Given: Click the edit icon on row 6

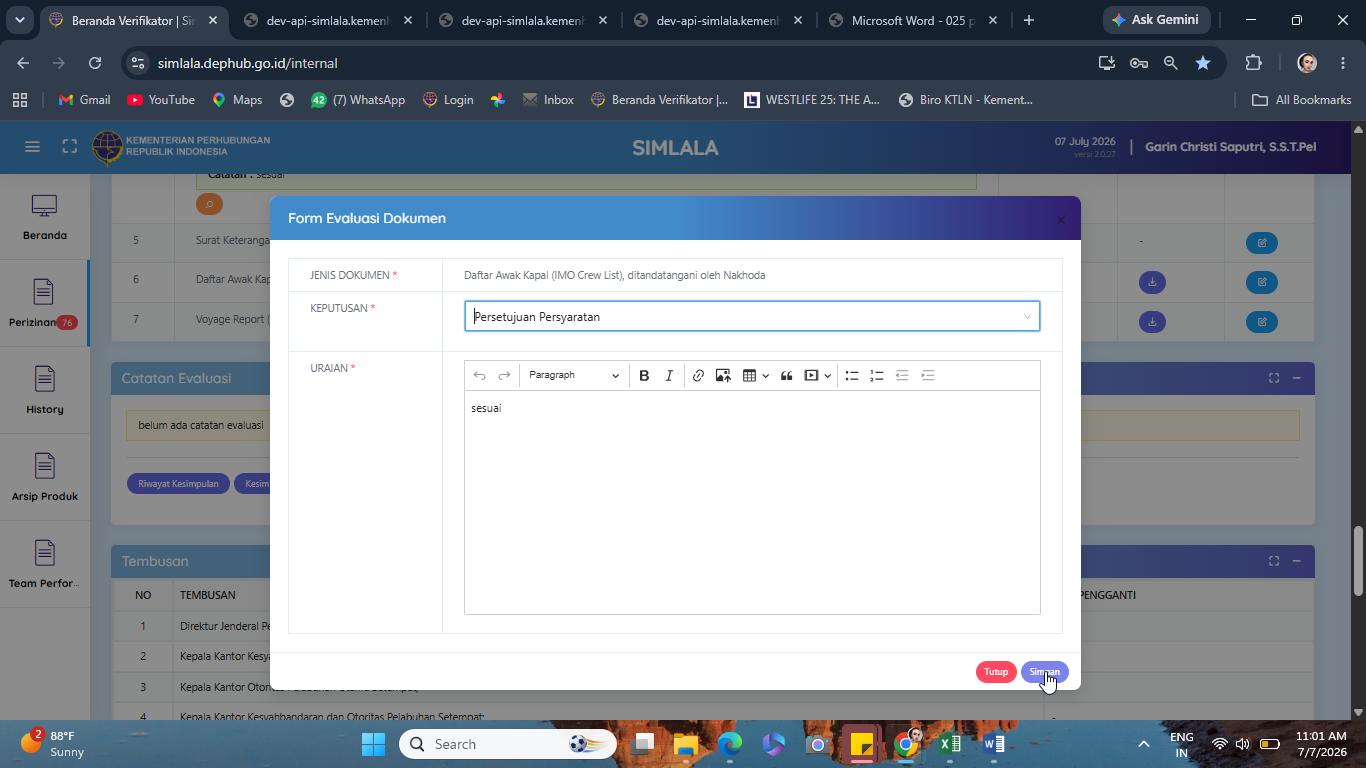Looking at the screenshot, I should coord(1262,282).
